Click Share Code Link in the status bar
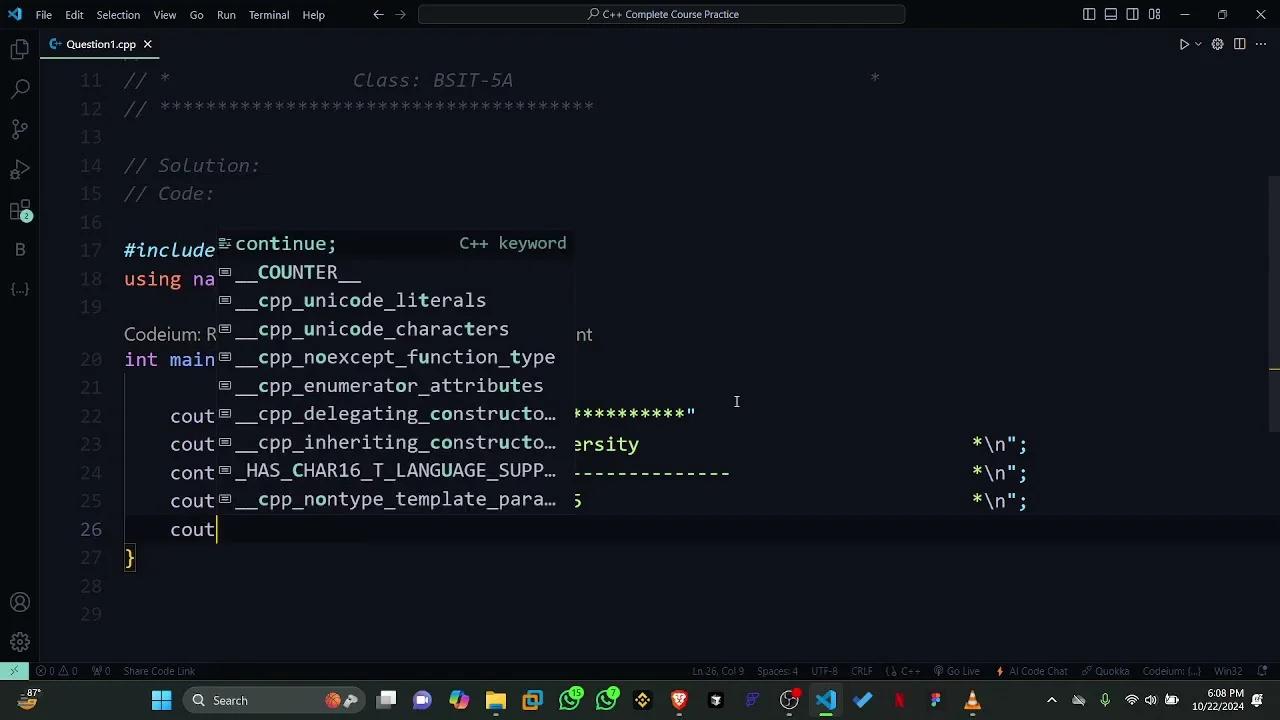1280x720 pixels. pos(159,671)
